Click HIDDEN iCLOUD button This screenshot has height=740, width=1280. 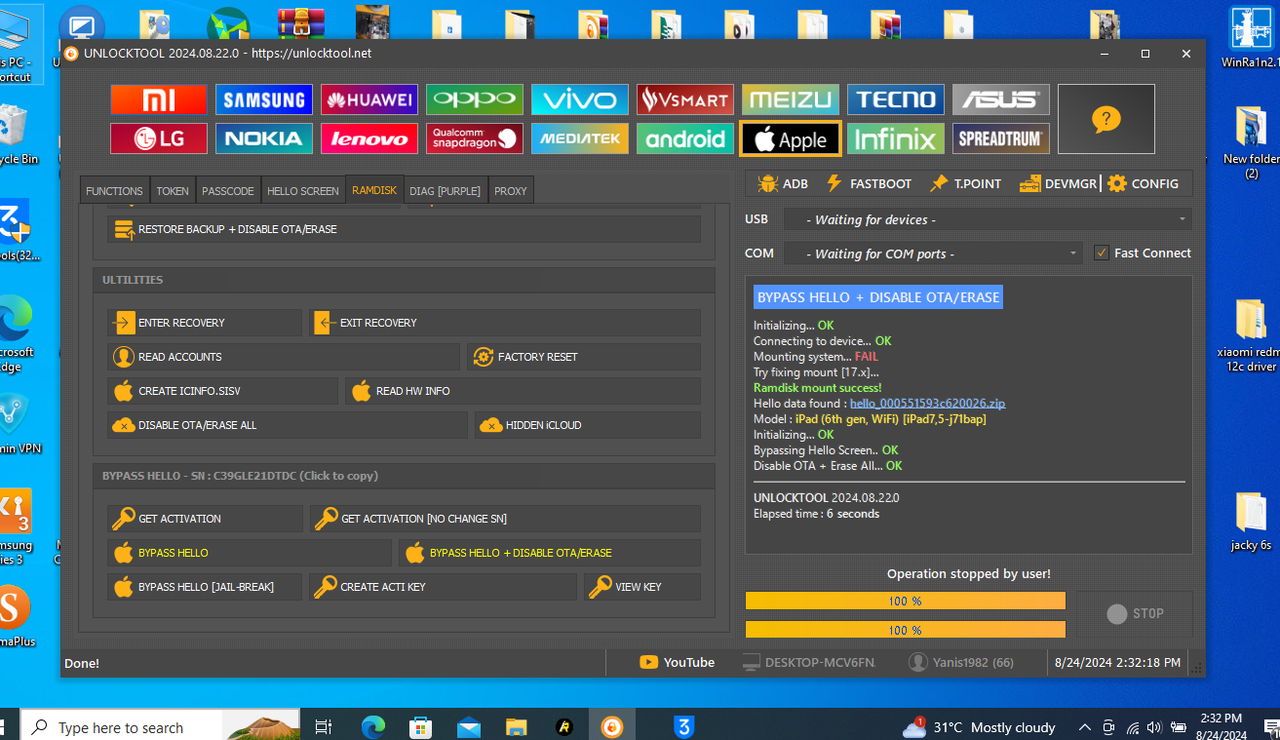pyautogui.click(x=588, y=425)
